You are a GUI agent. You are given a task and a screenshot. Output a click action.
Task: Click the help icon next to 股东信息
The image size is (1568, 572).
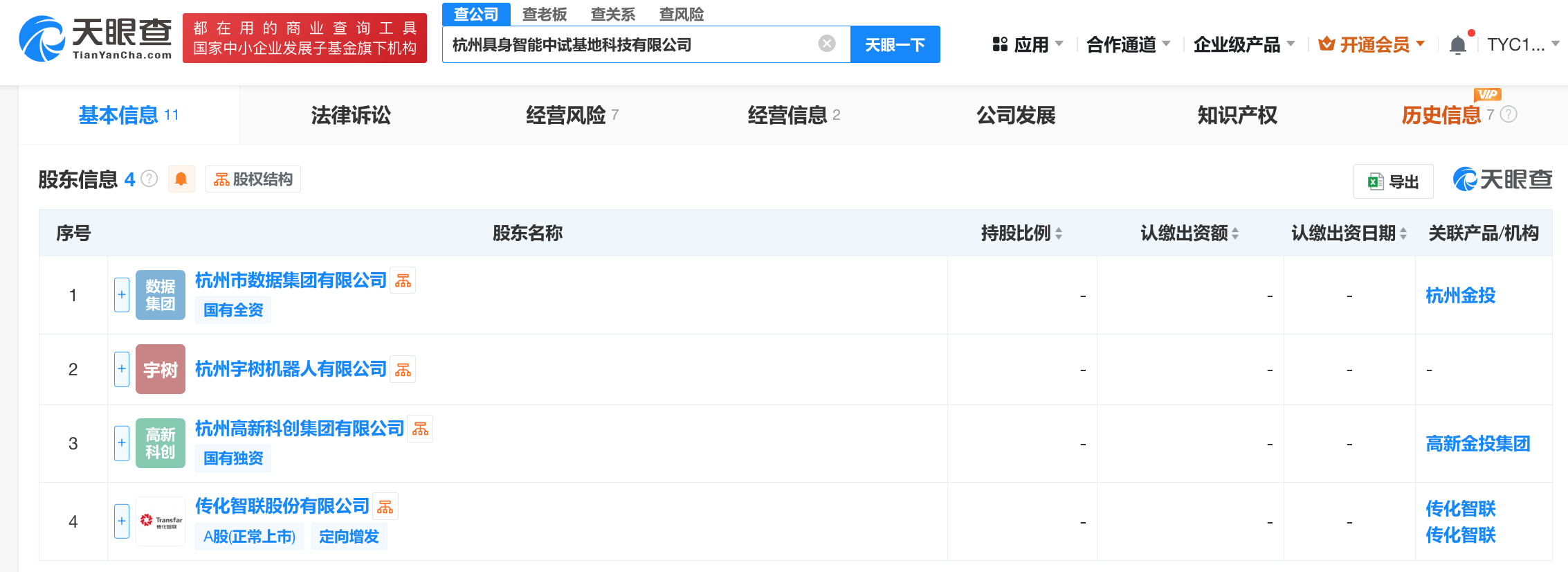coord(149,179)
